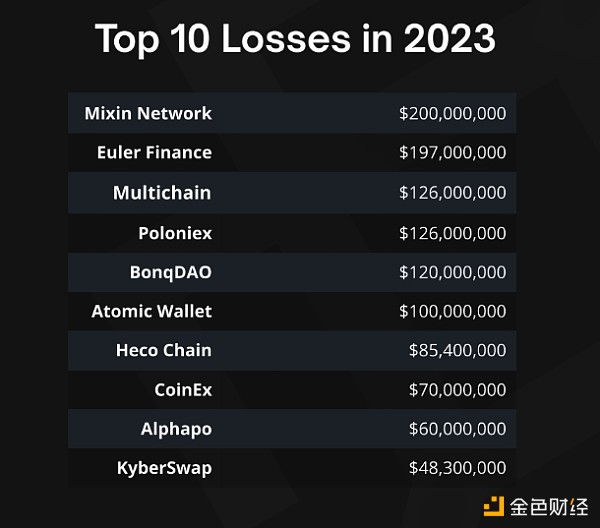Screen dimensions: 600x528
Task: Click the Top 10 Losses in 2023 title
Action: coord(295,39)
